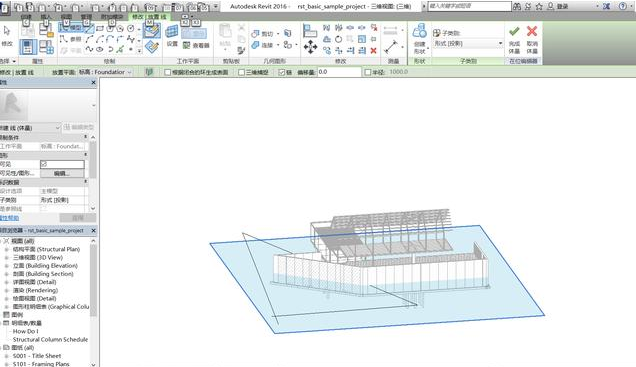The image size is (636, 367).
Task: Click the binoculars search icon
Action: point(516,6)
